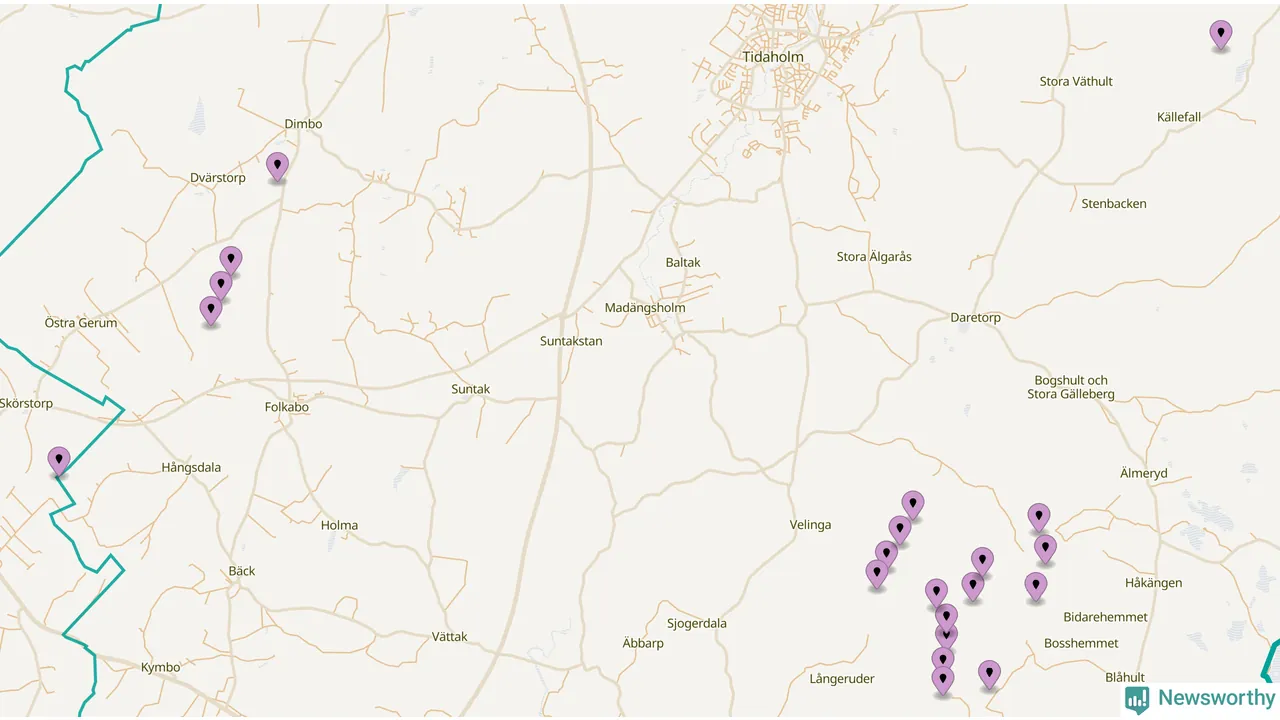Select westernmost marker in cluster southeast of Velinga
Viewport: 1280px width, 720px height.
877,574
